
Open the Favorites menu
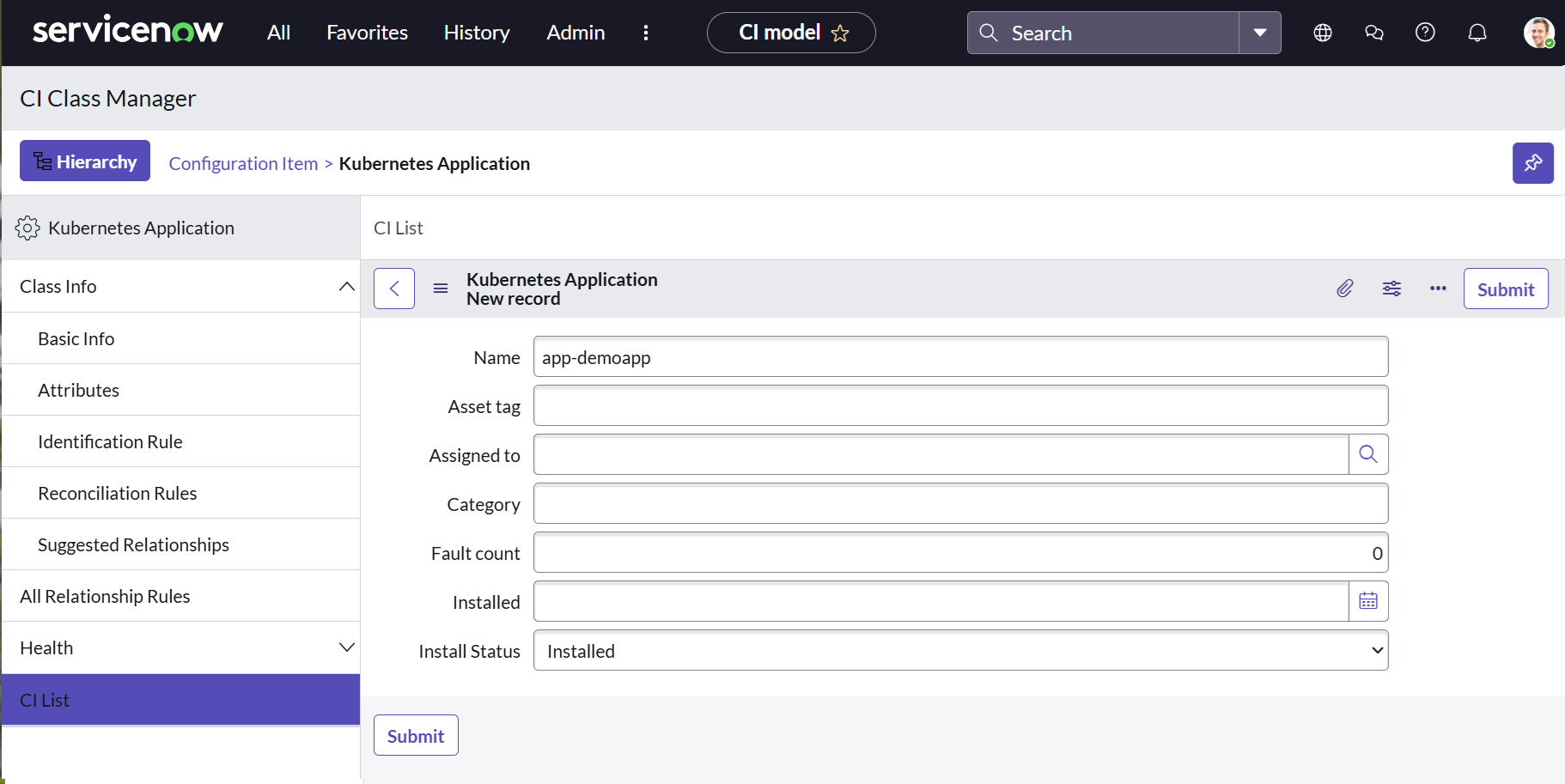tap(367, 33)
